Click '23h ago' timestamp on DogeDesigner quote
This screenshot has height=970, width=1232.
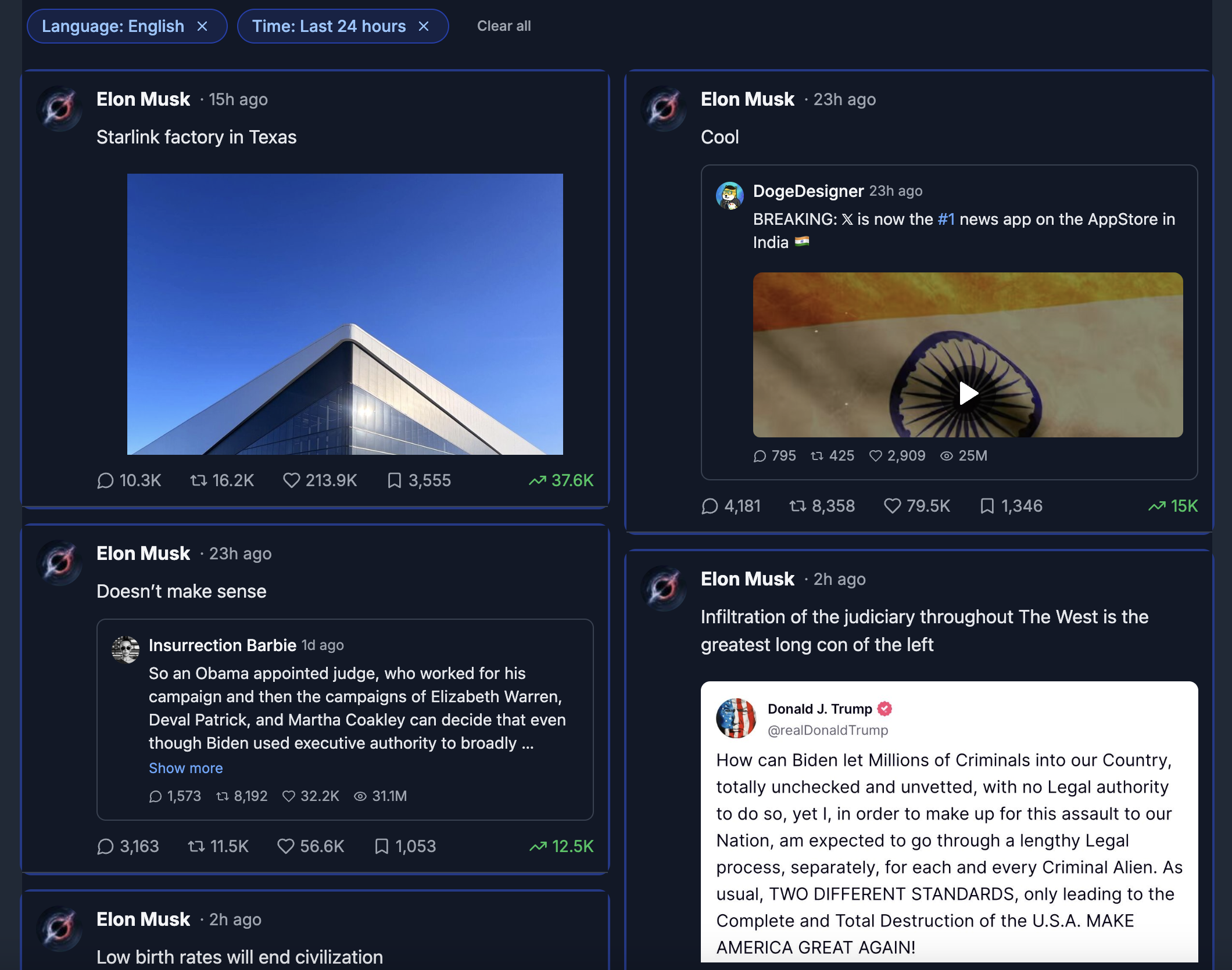(896, 191)
